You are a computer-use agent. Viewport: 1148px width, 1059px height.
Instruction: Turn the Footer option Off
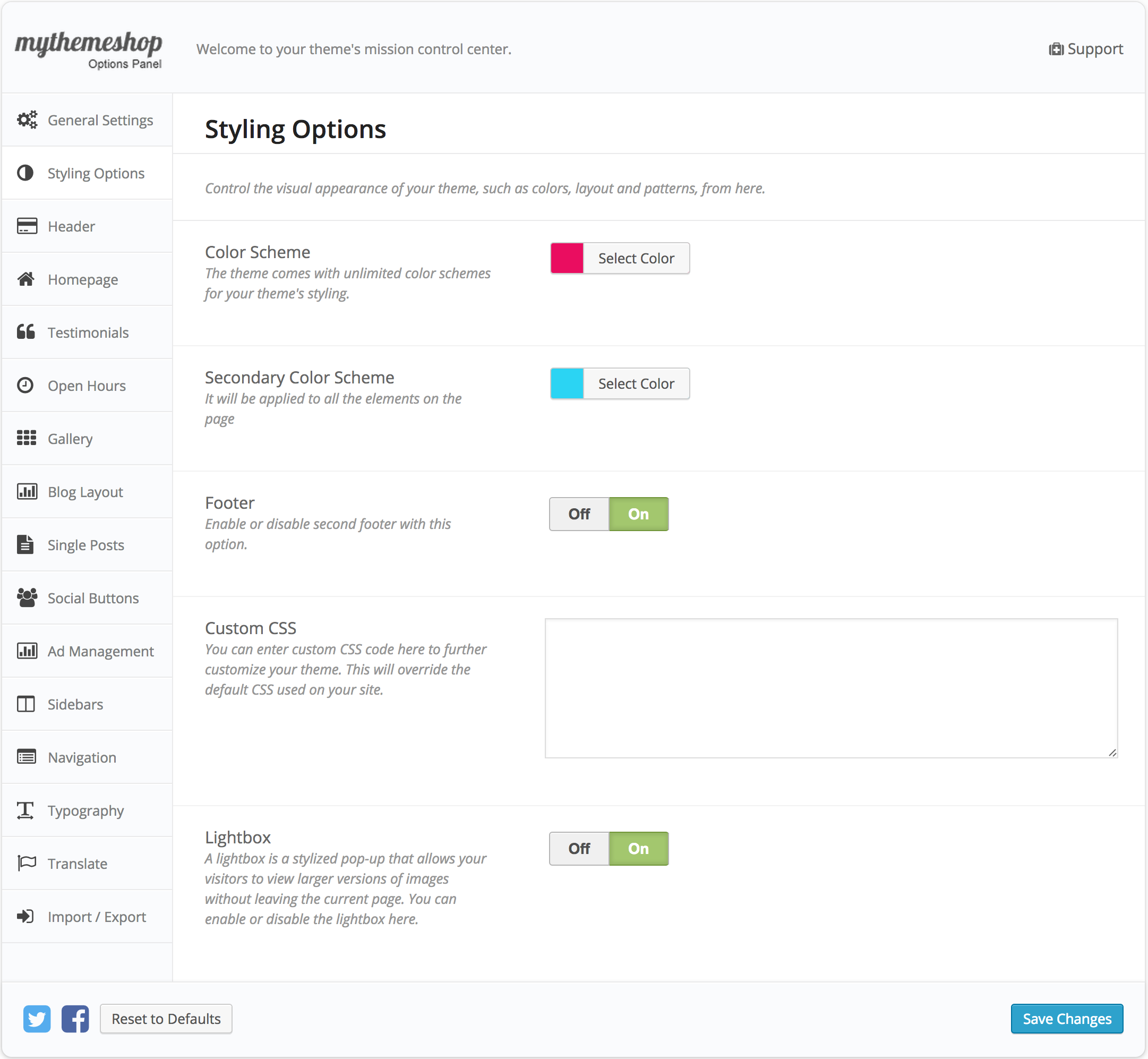(579, 514)
